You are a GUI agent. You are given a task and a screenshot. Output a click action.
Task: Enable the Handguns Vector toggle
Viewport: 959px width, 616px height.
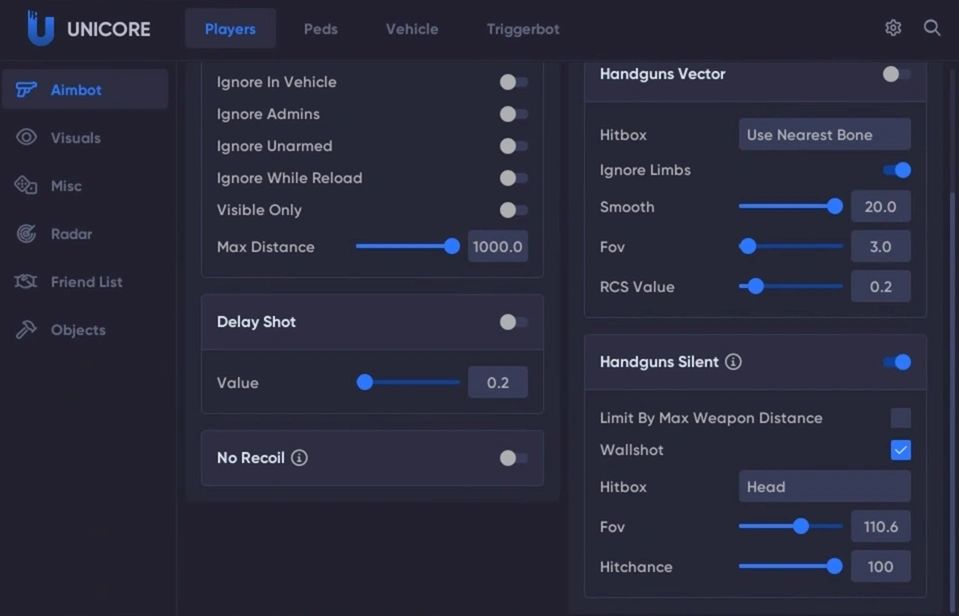click(897, 74)
